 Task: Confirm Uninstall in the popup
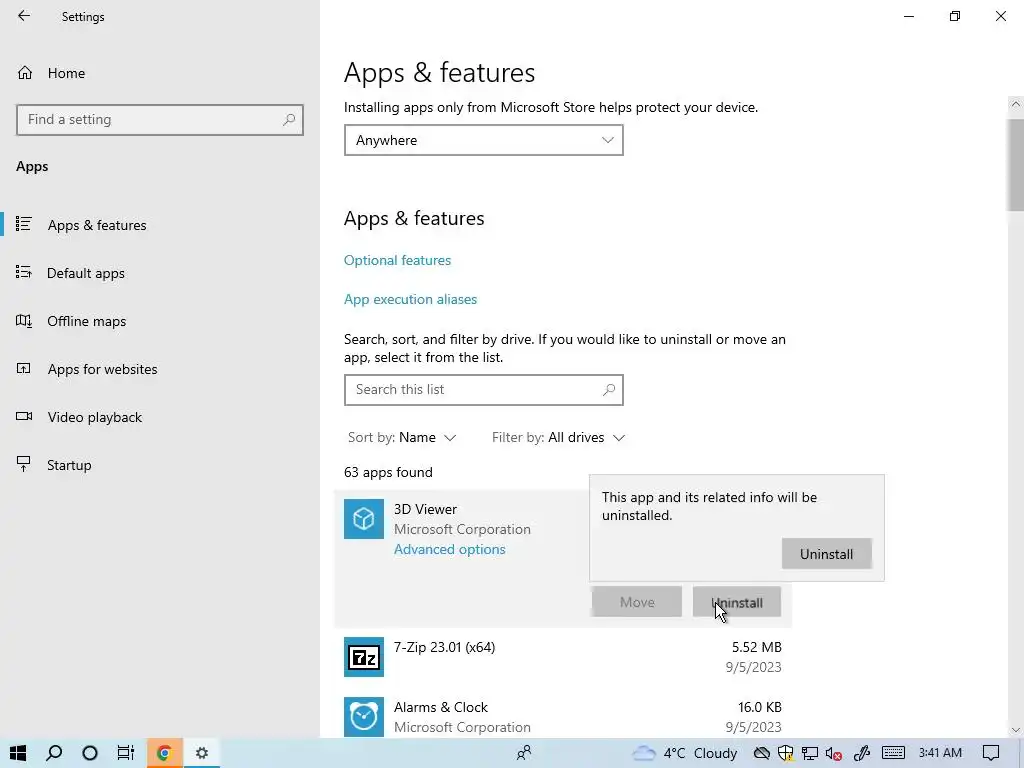[x=826, y=554]
